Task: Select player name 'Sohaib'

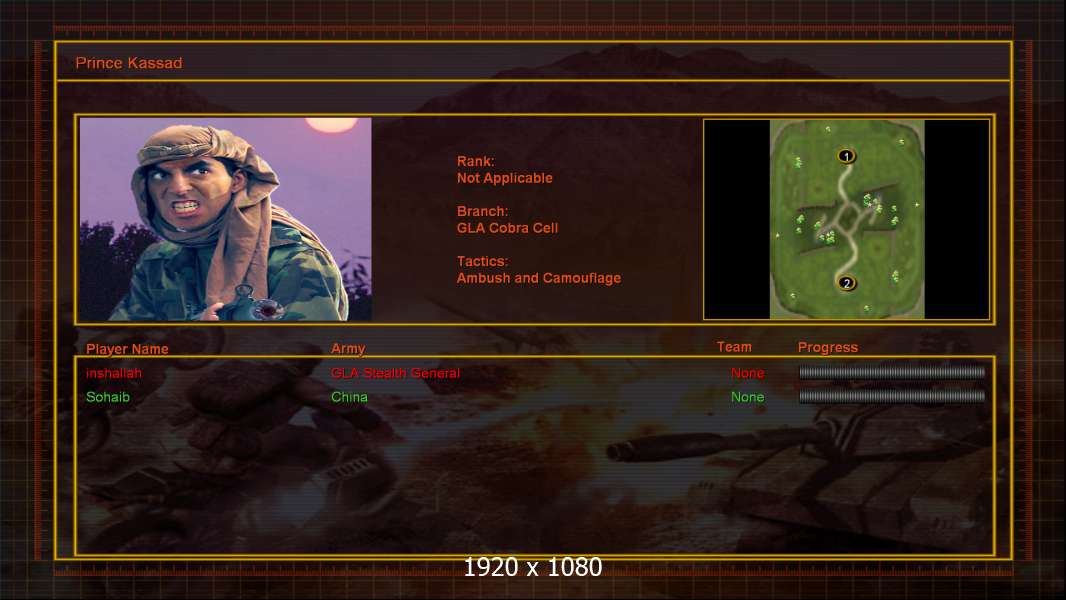Action: [107, 397]
